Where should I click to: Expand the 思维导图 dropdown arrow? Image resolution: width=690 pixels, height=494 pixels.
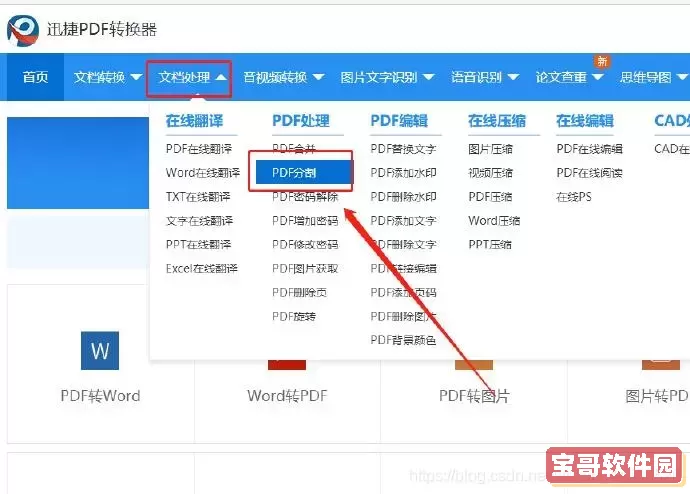[683, 77]
